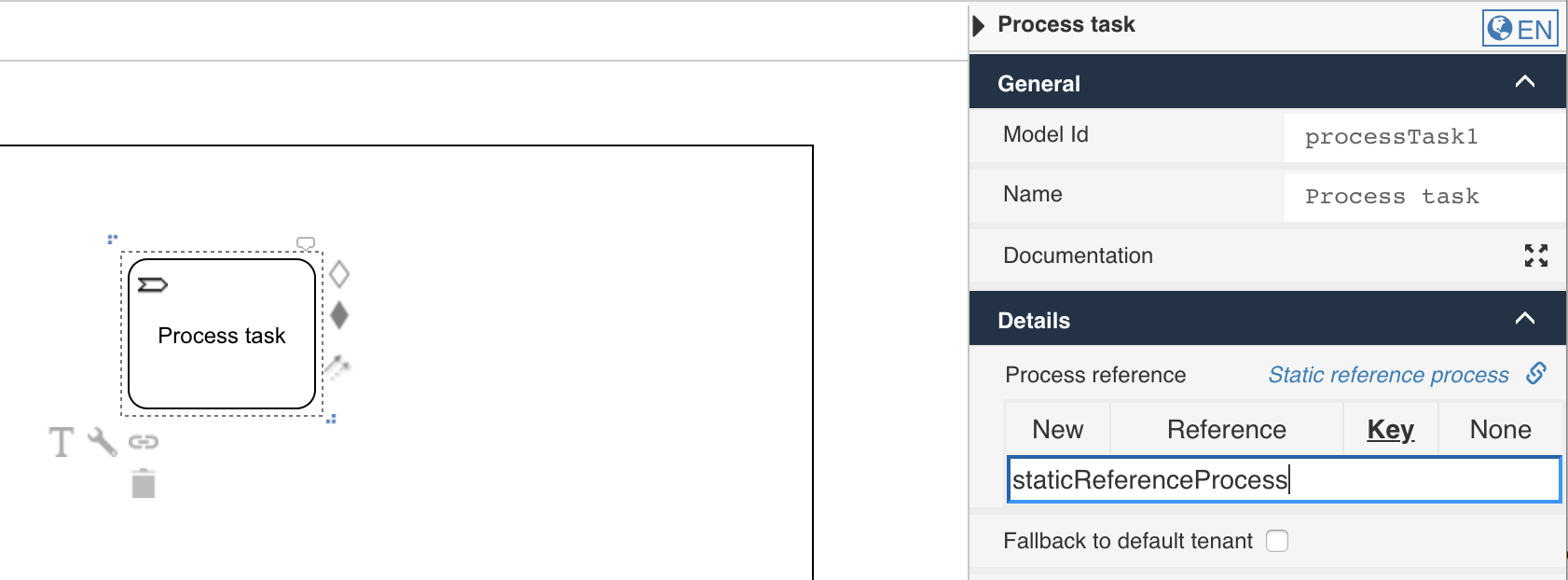Click the text label (T) quick-action icon
Screen dimensions: 1568x580
[x=62, y=442]
